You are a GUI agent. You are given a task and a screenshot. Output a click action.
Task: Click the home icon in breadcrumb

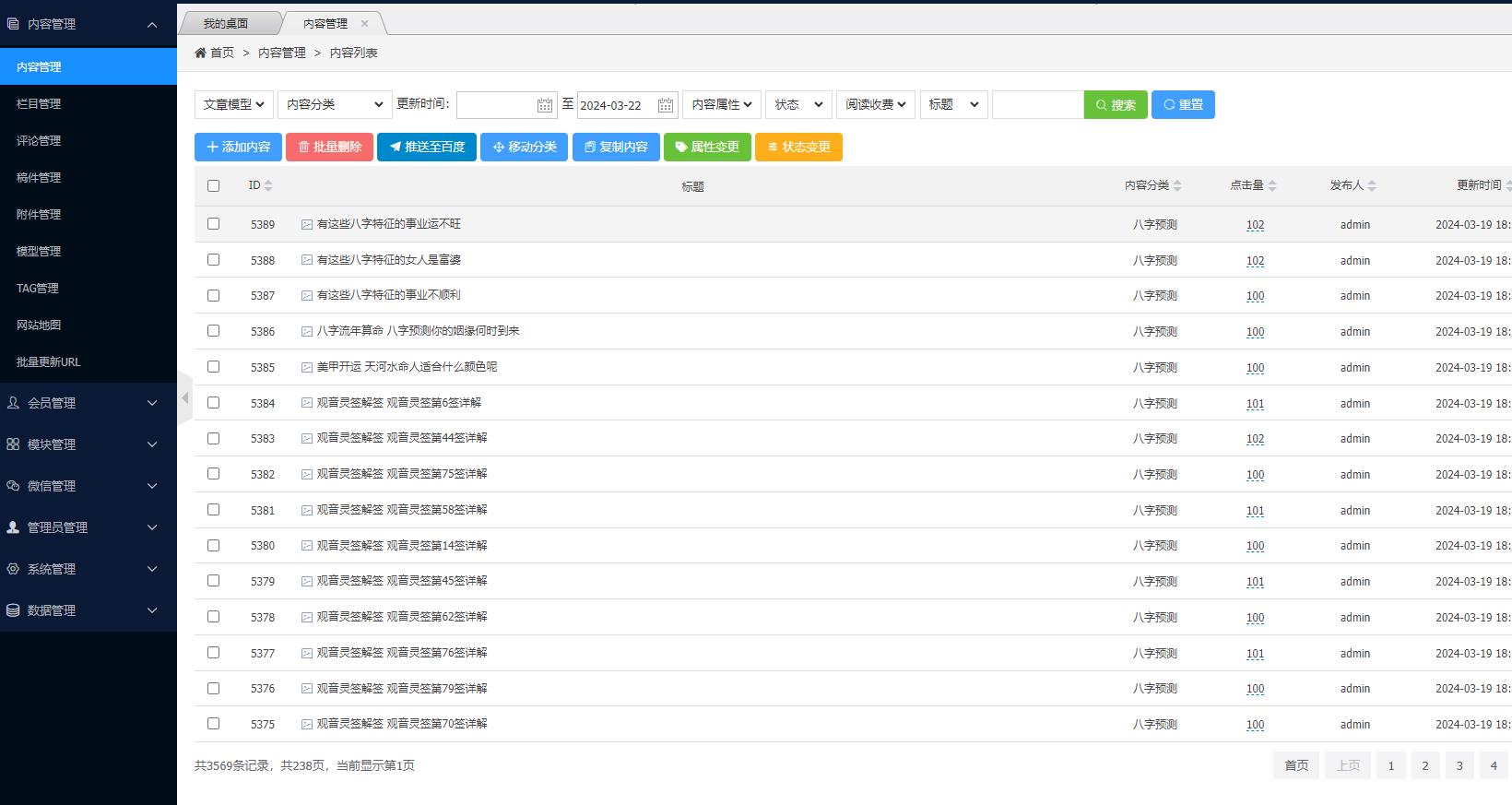pyautogui.click(x=200, y=53)
